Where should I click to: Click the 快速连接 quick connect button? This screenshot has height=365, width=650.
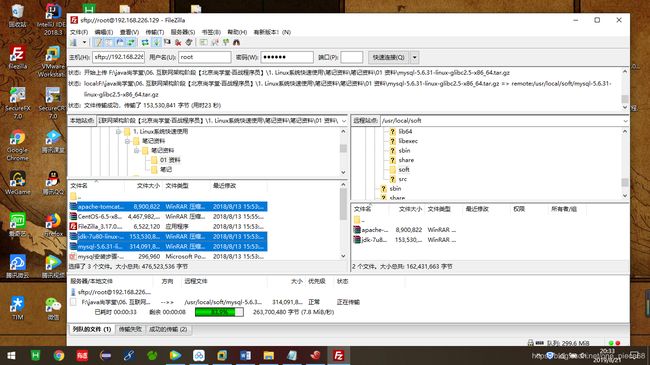coord(388,57)
